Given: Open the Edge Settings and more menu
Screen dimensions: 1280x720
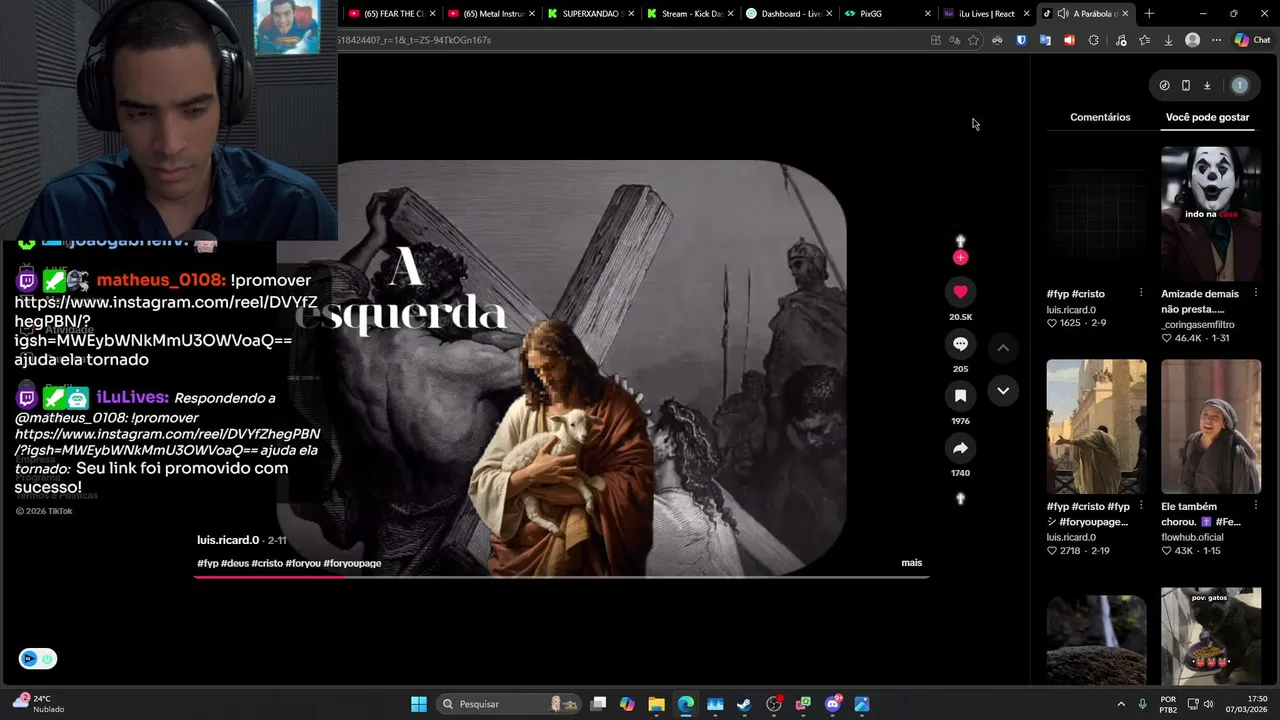Looking at the screenshot, I should 1216,40.
